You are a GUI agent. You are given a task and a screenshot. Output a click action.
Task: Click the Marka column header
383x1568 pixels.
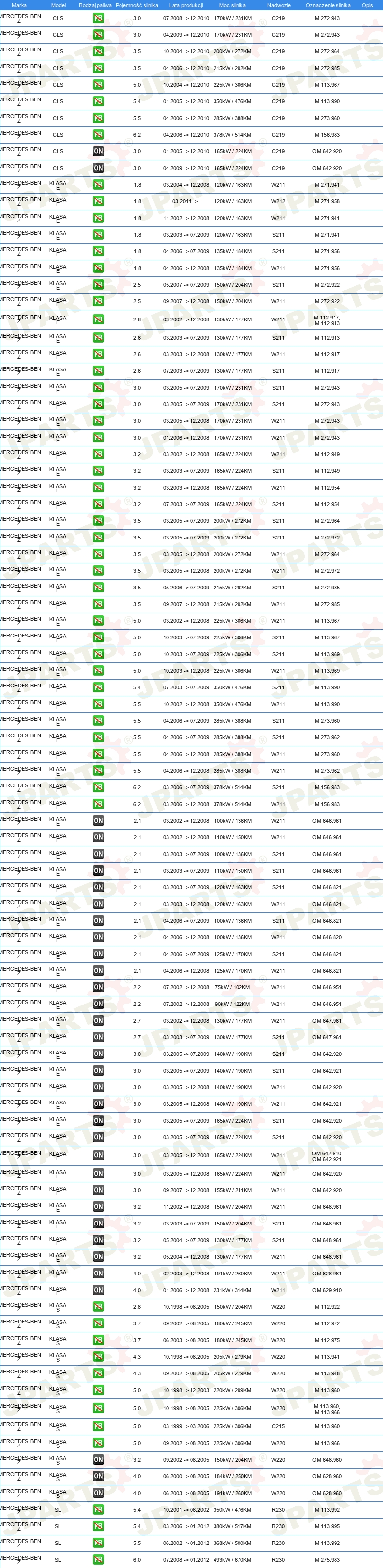19,5
